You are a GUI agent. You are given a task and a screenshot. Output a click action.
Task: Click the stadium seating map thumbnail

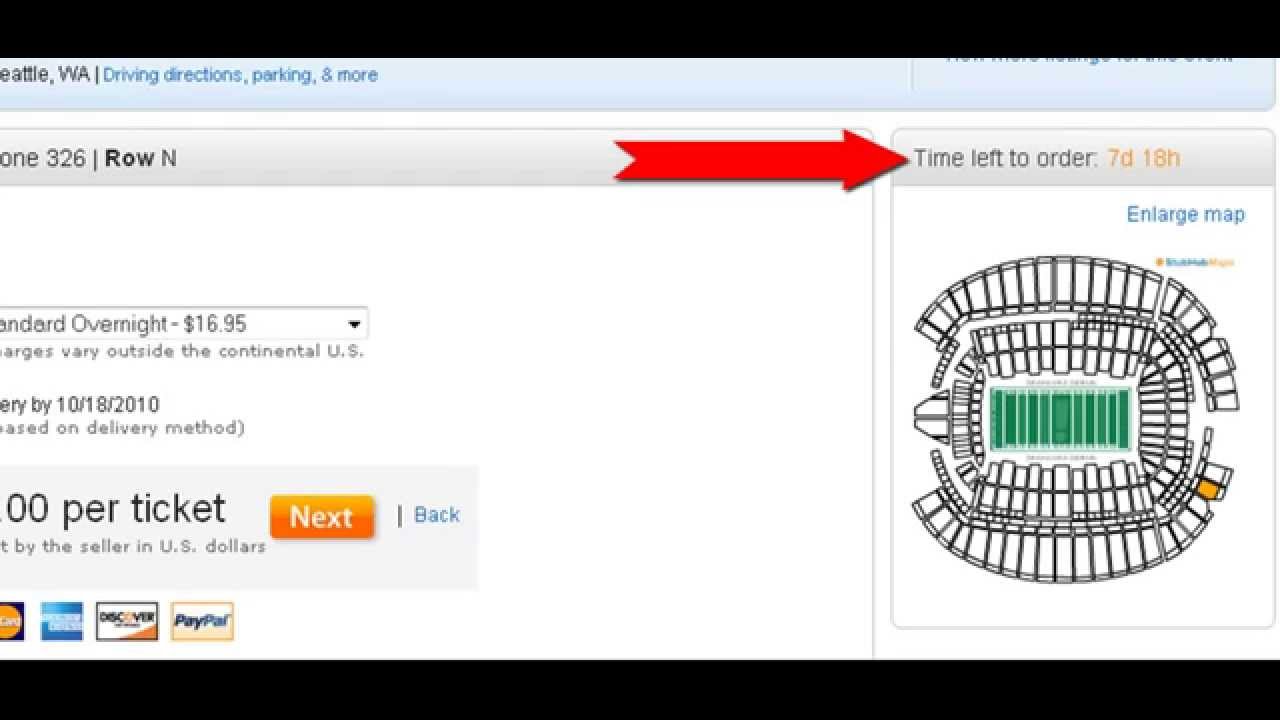tap(1077, 419)
